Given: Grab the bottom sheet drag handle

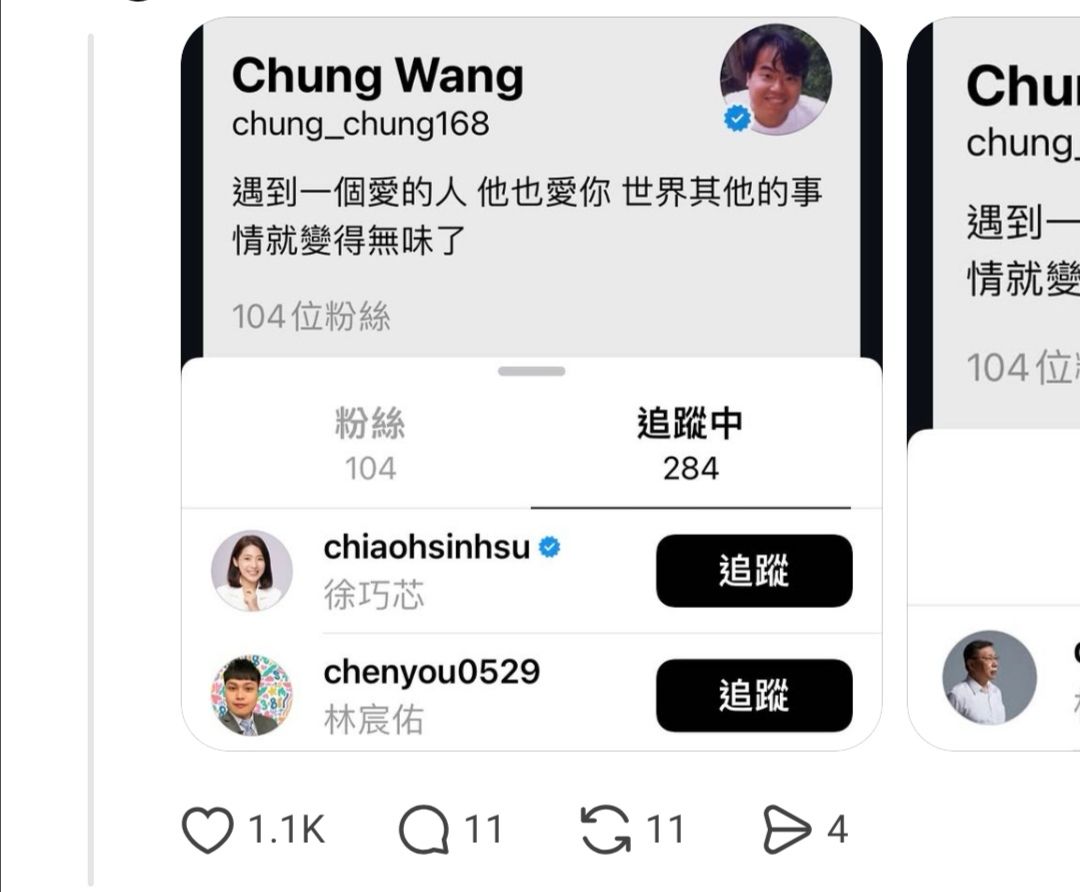Looking at the screenshot, I should pos(532,371).
